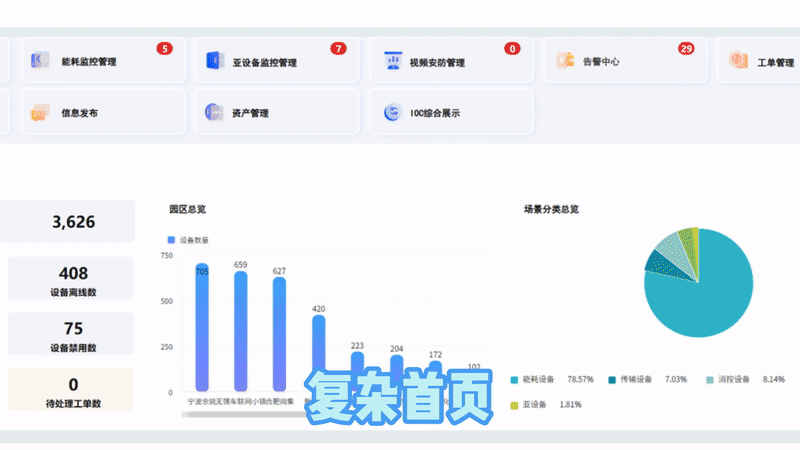The image size is (800, 450).
Task: Click the 8.14% legend value
Action: point(774,380)
